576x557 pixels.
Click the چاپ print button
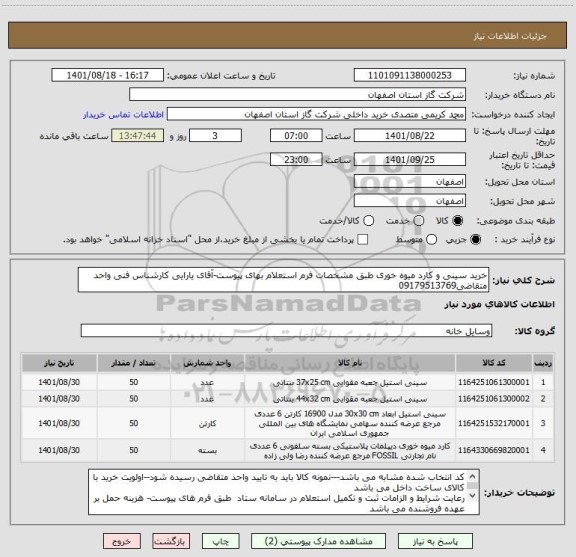221,542
